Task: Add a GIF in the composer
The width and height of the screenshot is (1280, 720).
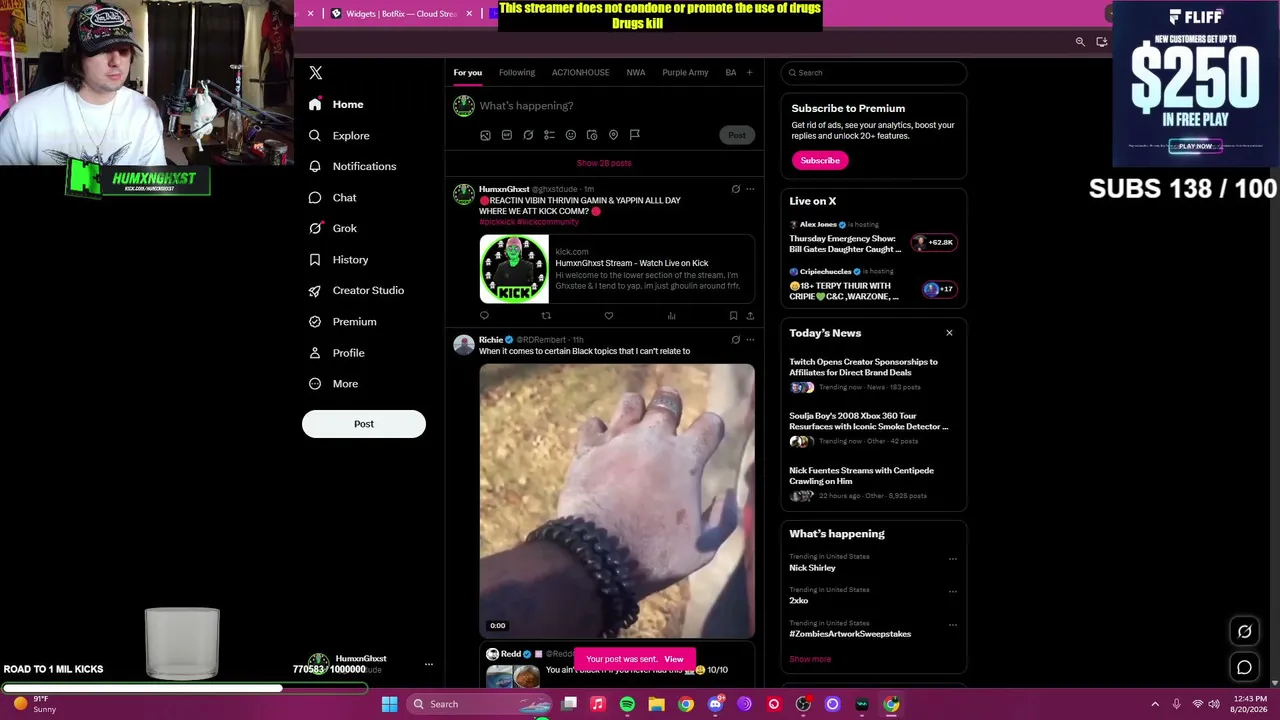Action: [x=507, y=135]
